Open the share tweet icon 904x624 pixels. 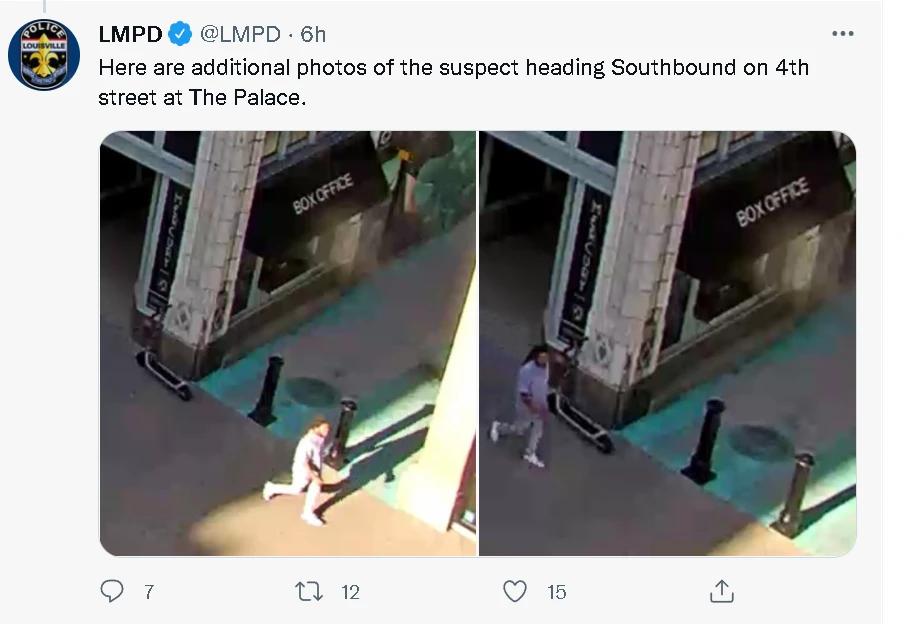(721, 591)
